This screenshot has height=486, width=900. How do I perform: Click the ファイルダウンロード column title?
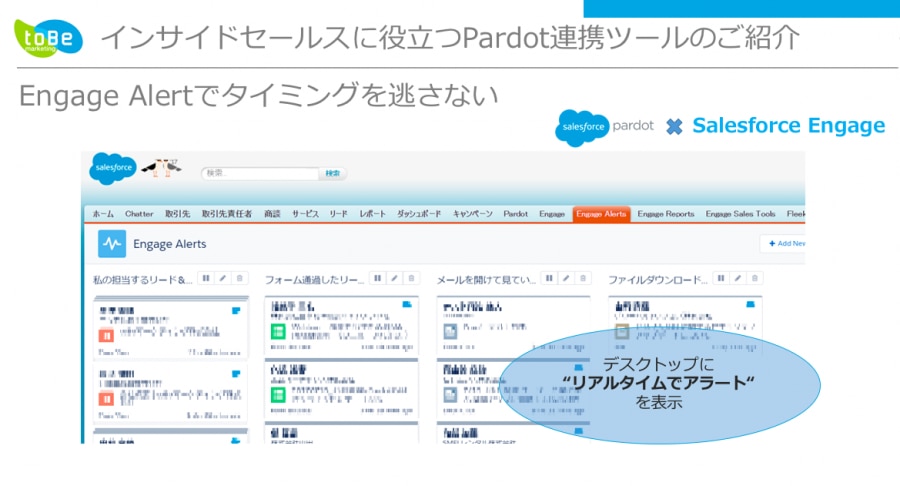[x=657, y=280]
